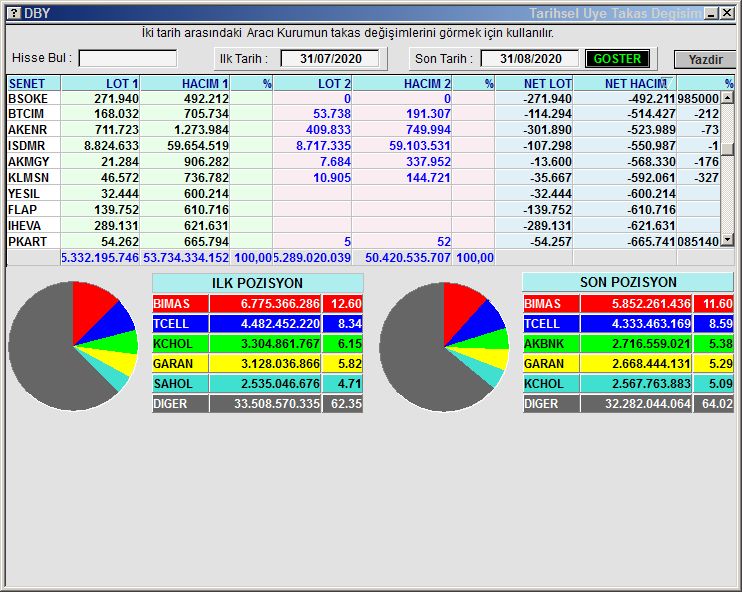Select the KLMSN row
Screen dimensions: 742x592
tap(363, 177)
